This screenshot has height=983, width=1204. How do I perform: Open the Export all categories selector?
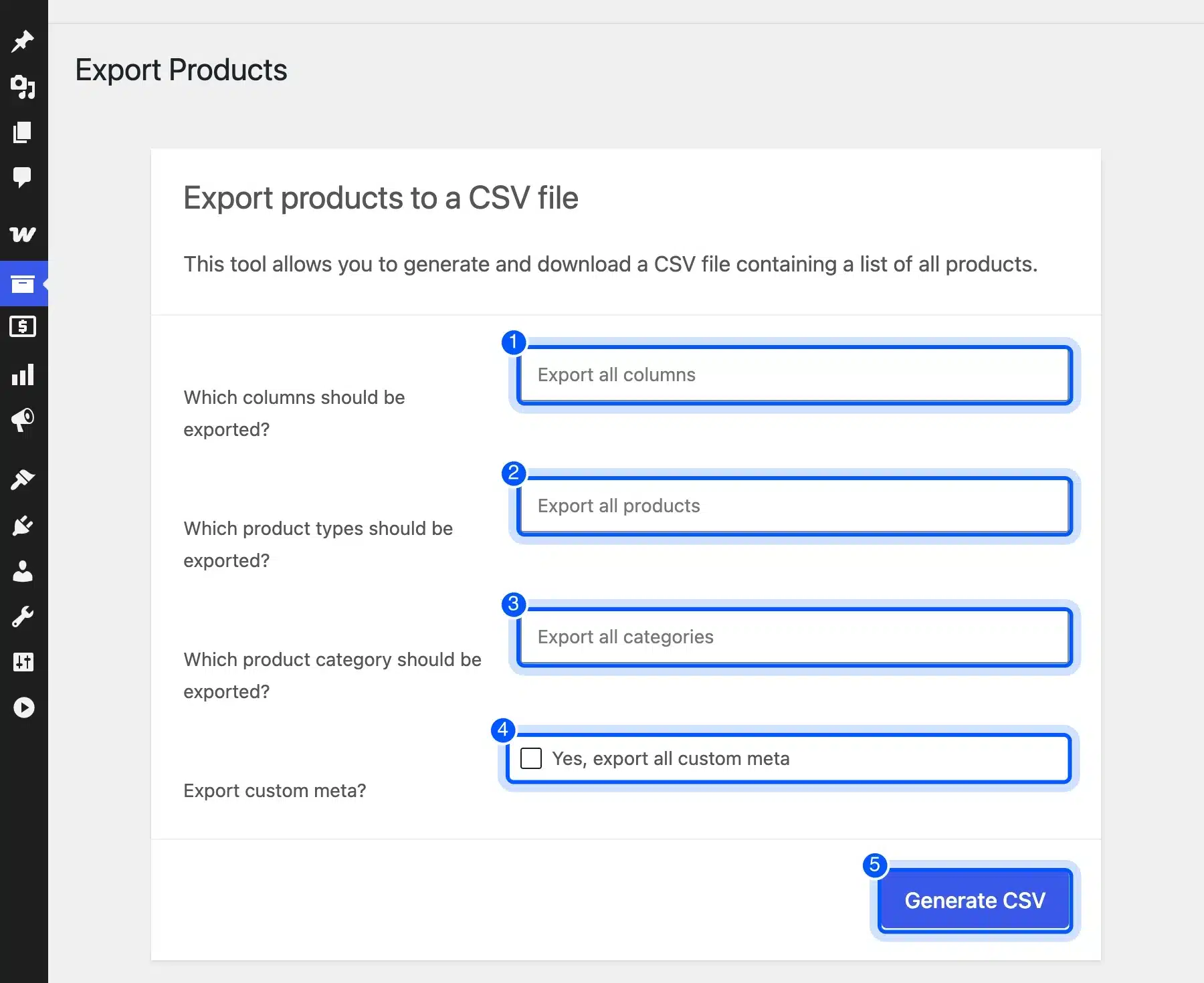coord(795,637)
